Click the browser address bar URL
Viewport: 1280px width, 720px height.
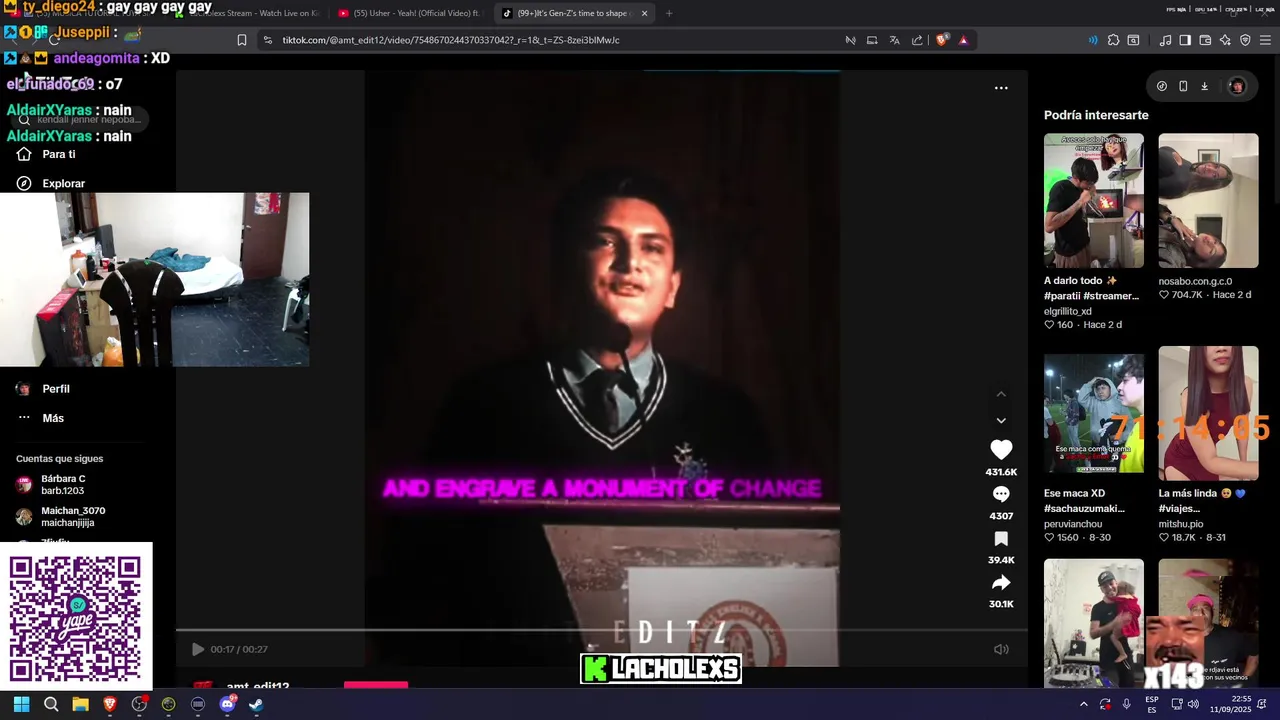point(451,40)
